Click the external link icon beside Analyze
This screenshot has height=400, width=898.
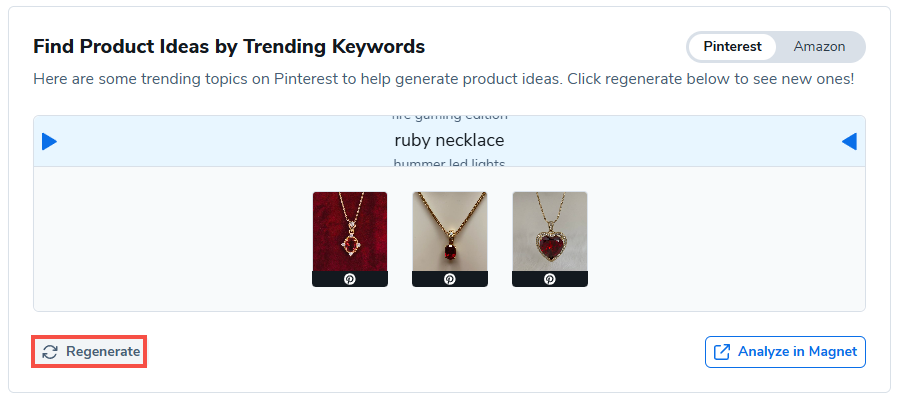[721, 352]
